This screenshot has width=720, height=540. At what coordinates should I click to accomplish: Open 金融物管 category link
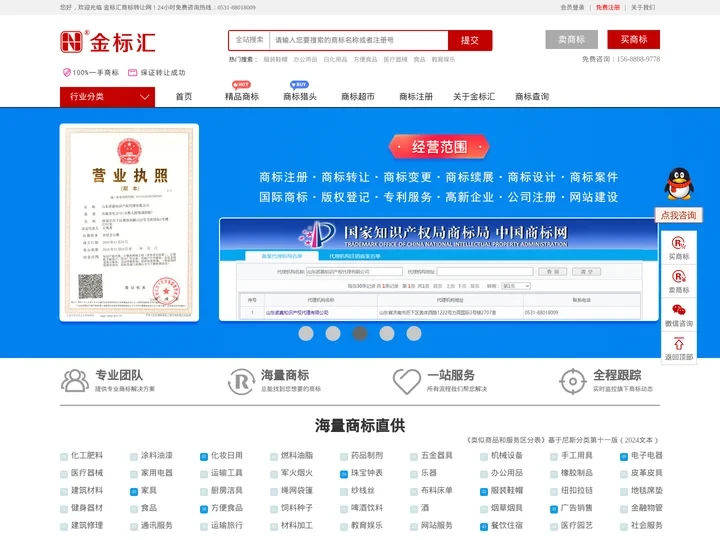click(647, 508)
